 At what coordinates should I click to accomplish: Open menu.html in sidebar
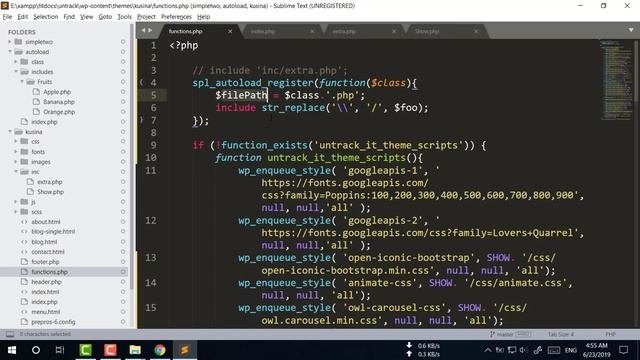click(45, 312)
